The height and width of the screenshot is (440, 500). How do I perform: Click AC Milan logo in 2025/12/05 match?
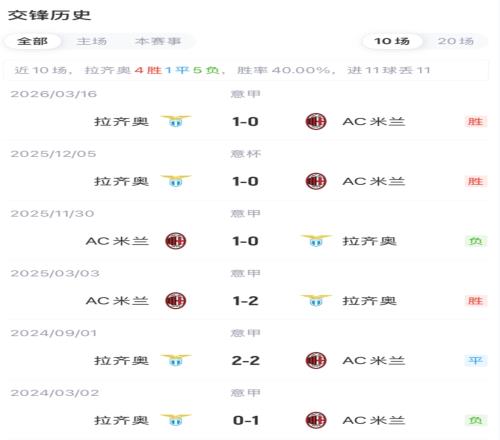click(316, 181)
